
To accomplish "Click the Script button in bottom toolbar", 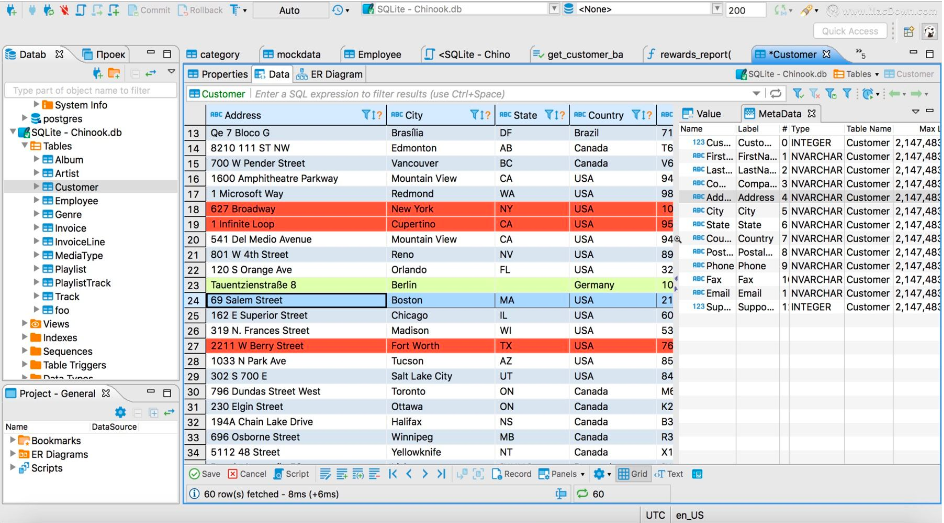I will tap(291, 474).
